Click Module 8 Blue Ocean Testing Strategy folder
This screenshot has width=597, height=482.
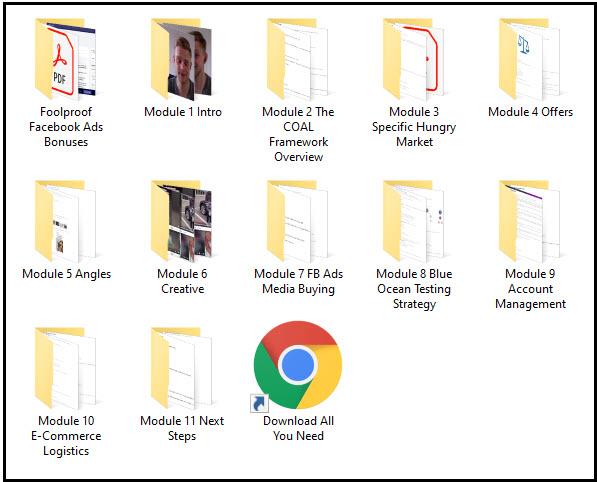414,221
